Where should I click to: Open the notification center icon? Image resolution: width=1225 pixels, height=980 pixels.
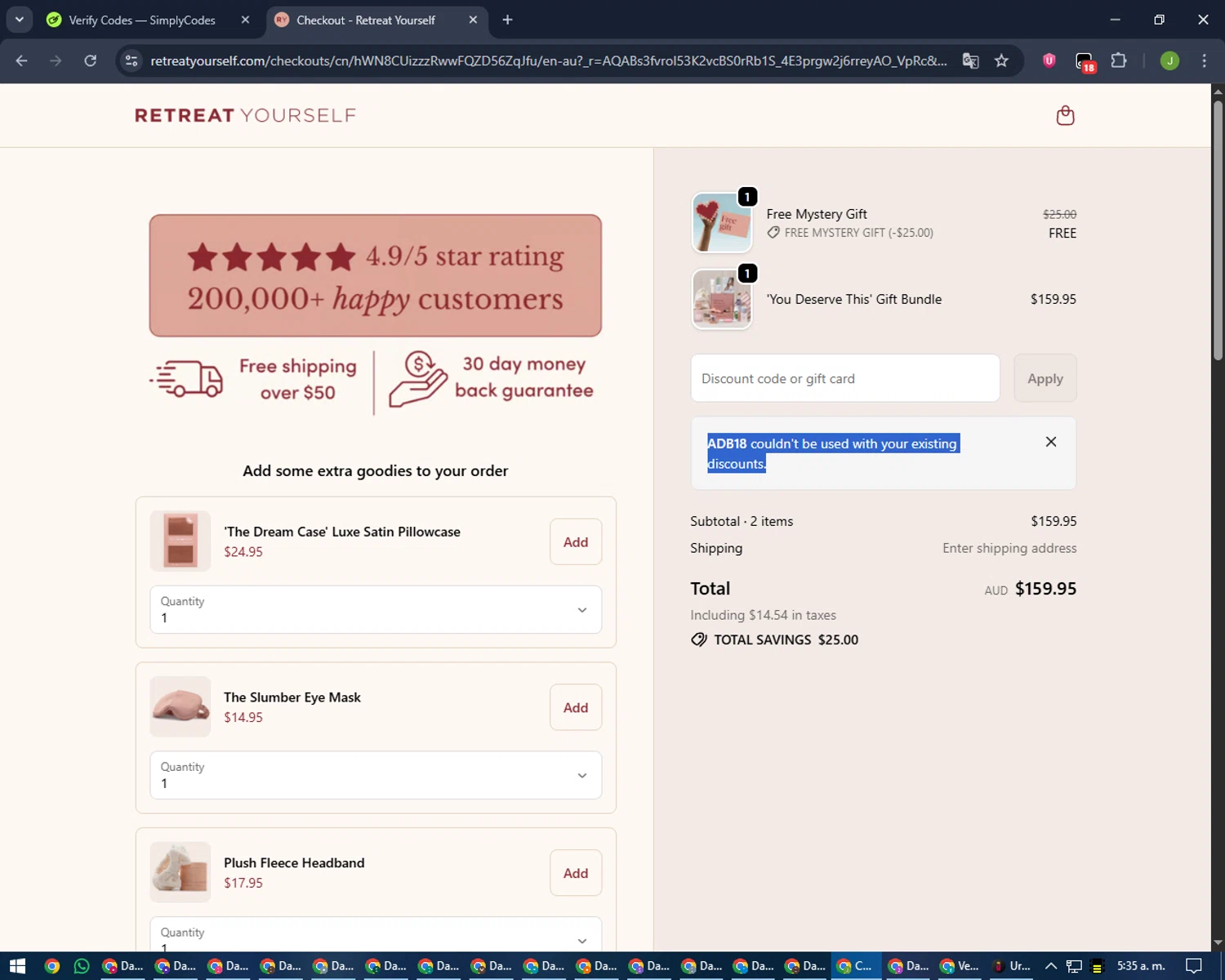1193,966
